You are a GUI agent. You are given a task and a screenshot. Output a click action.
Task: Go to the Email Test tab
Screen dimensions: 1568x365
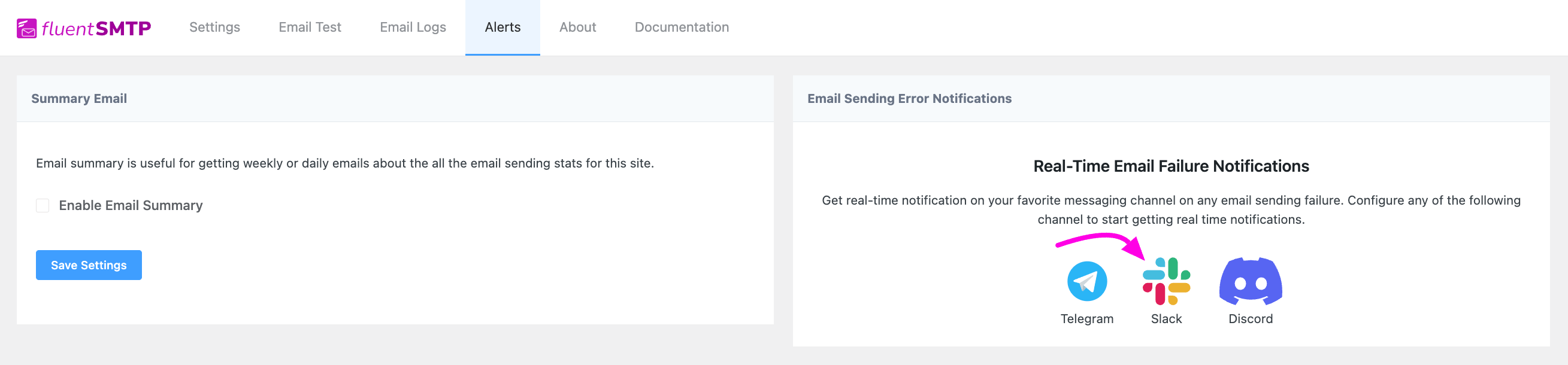310,28
